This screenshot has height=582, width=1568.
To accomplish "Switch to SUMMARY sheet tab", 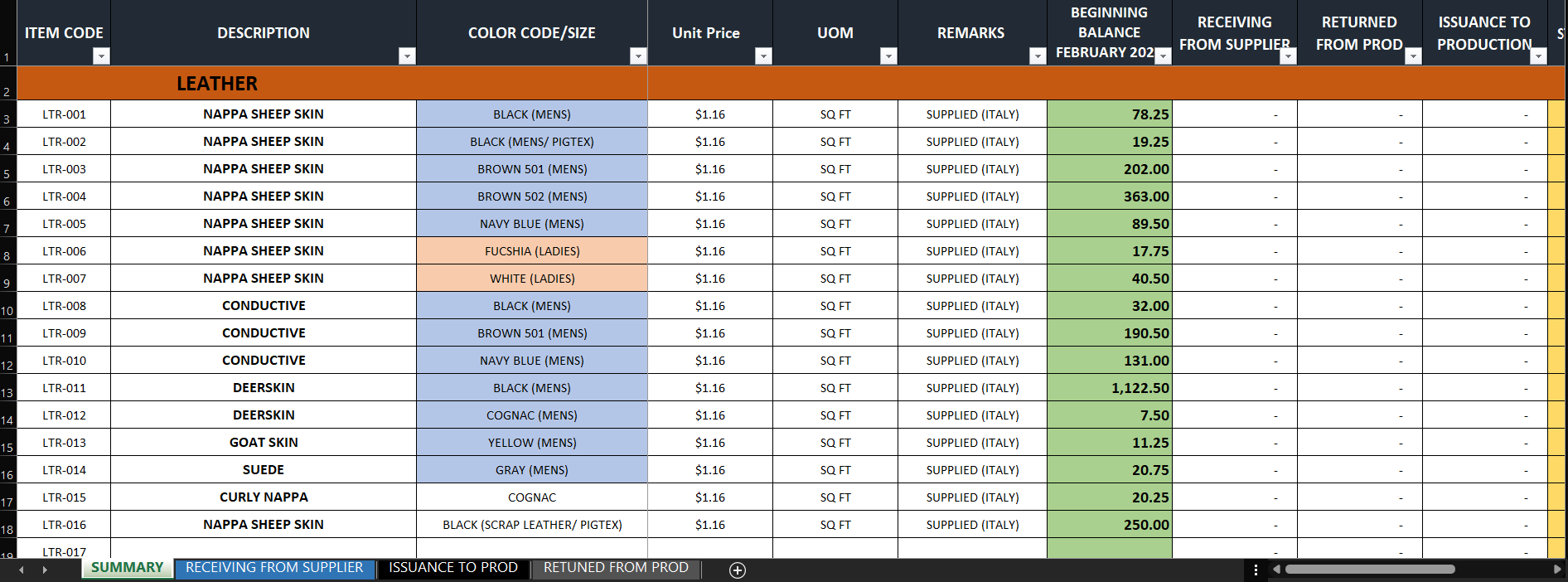I will [127, 568].
